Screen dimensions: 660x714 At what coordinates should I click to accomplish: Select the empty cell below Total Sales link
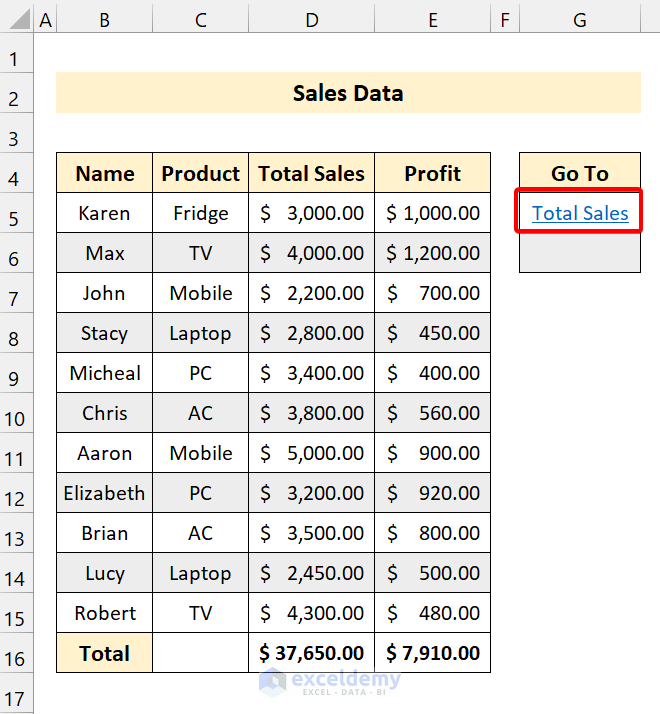pos(580,253)
